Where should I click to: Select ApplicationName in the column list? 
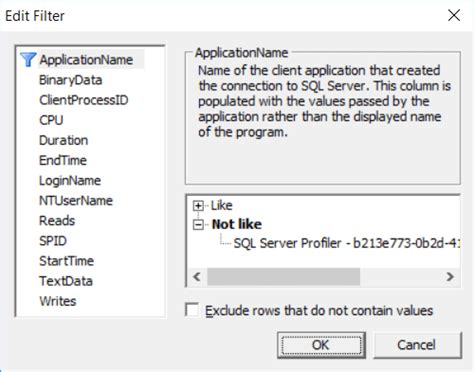86,60
